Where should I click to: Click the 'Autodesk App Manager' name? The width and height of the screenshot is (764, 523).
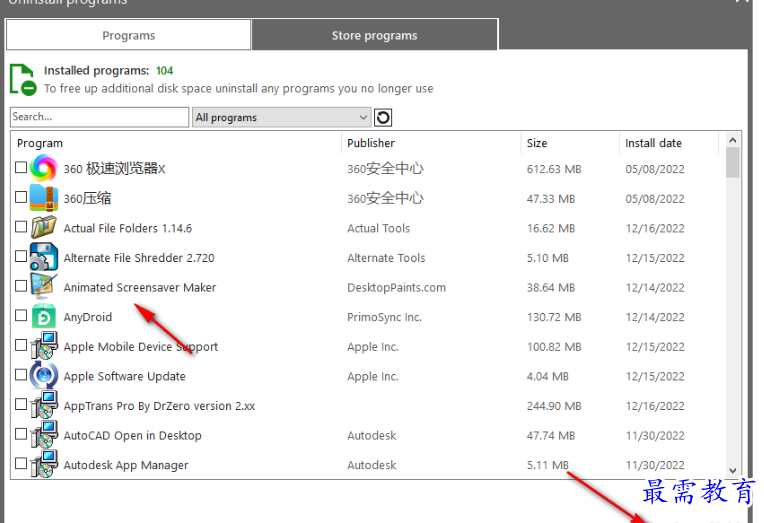pyautogui.click(x=126, y=465)
